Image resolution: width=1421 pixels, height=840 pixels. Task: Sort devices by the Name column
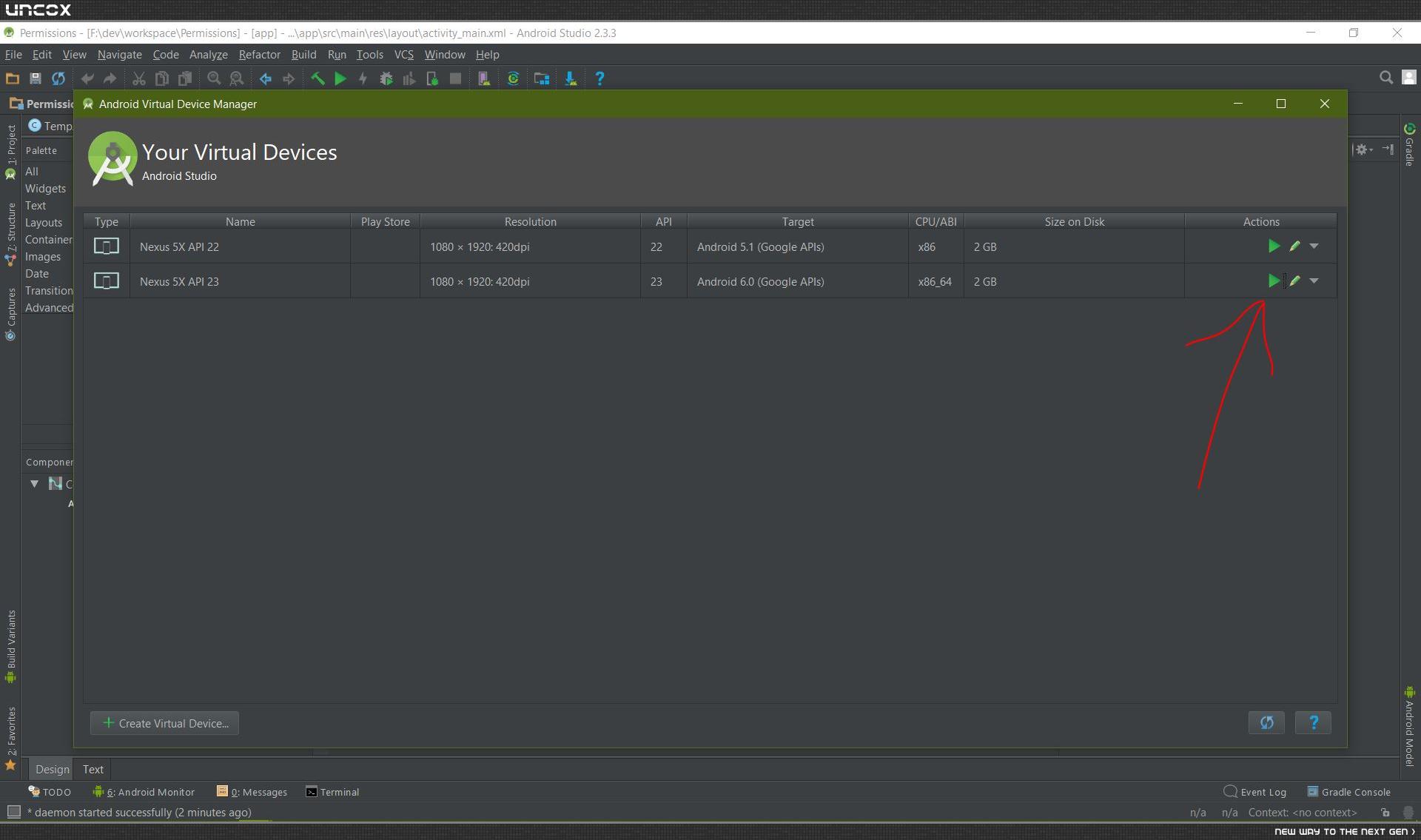tap(240, 221)
